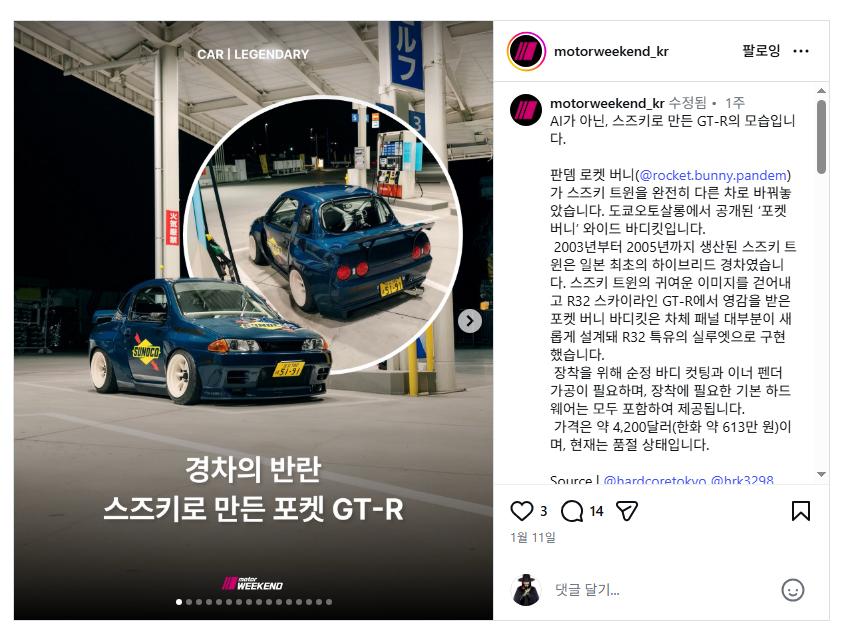Jump to the last carousel indicator dot
Screen dimensions: 848x639
tap(329, 602)
